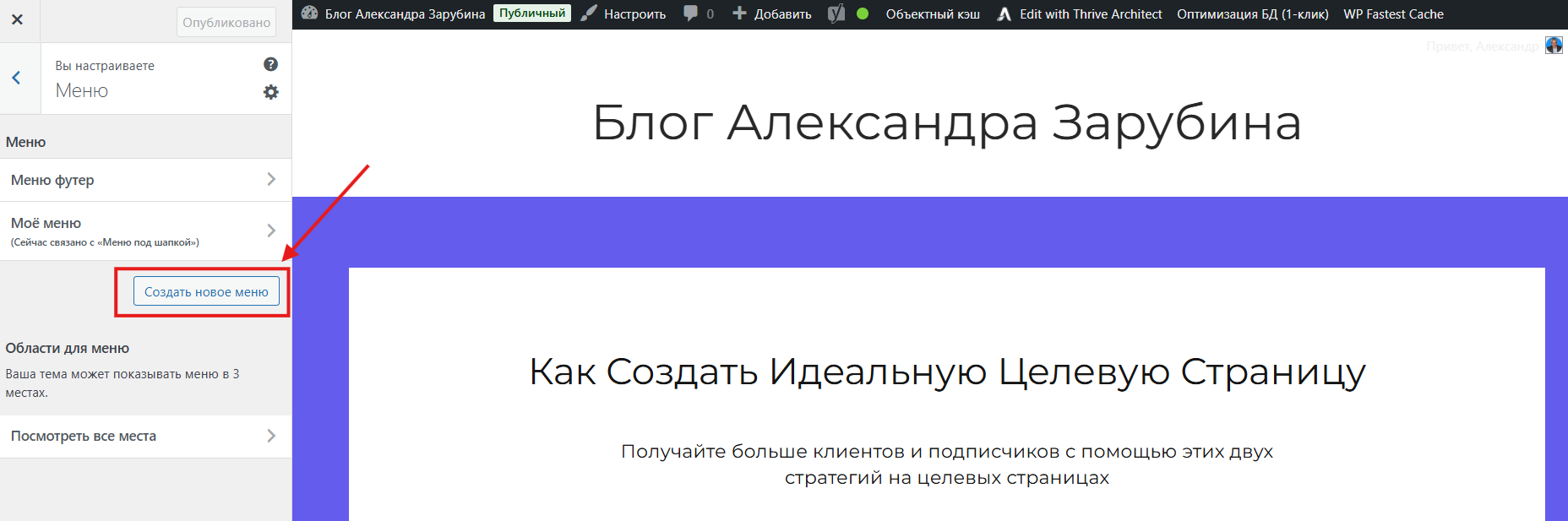The image size is (1568, 521).
Task: Click the Yoast SEO icon
Action: 836,14
